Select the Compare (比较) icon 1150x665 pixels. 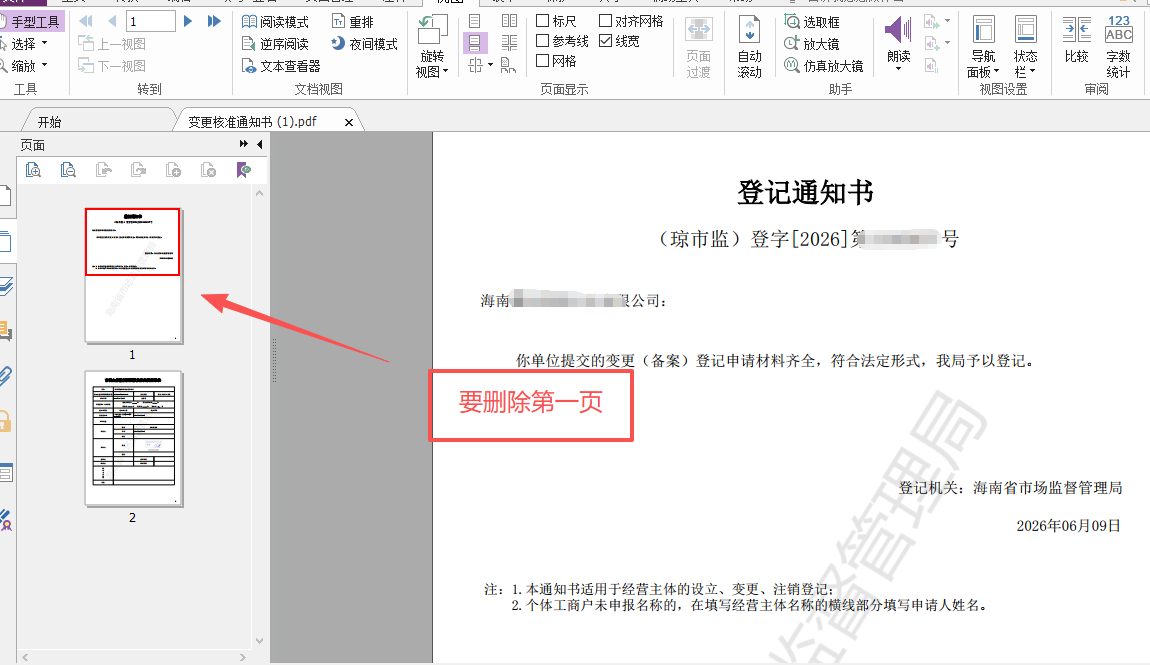(1077, 40)
